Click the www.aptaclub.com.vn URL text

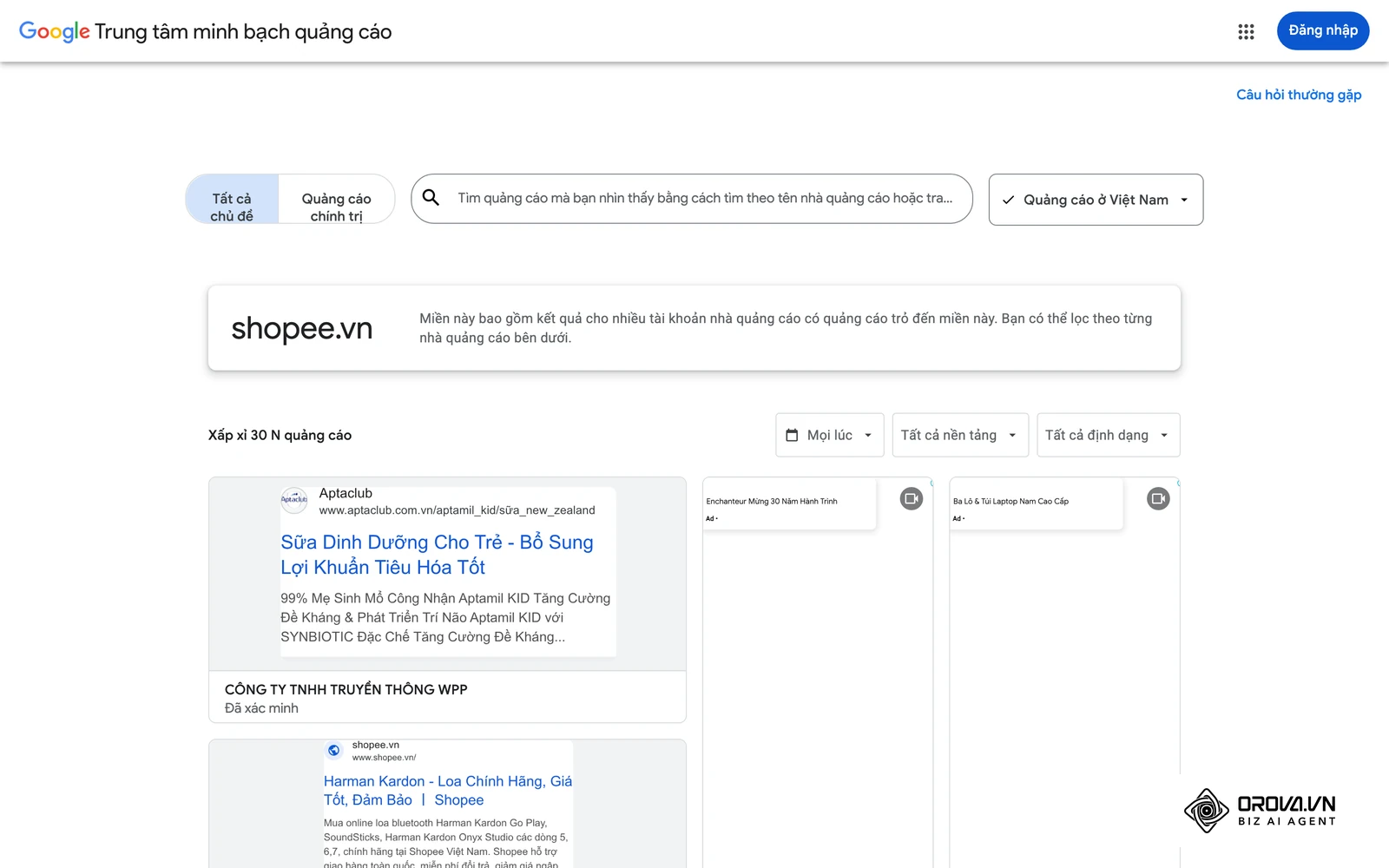[457, 510]
